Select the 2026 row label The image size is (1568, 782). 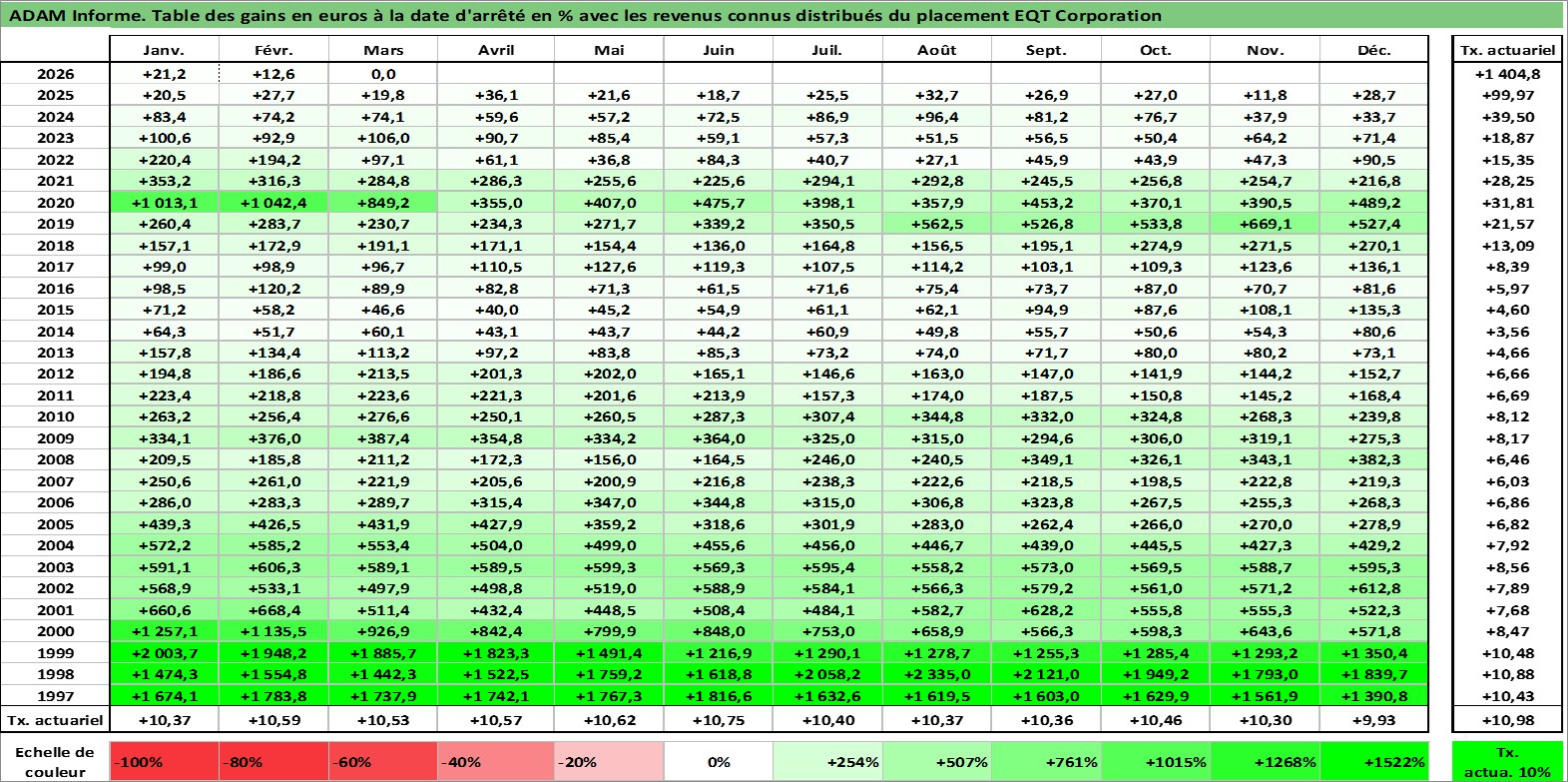pyautogui.click(x=55, y=74)
